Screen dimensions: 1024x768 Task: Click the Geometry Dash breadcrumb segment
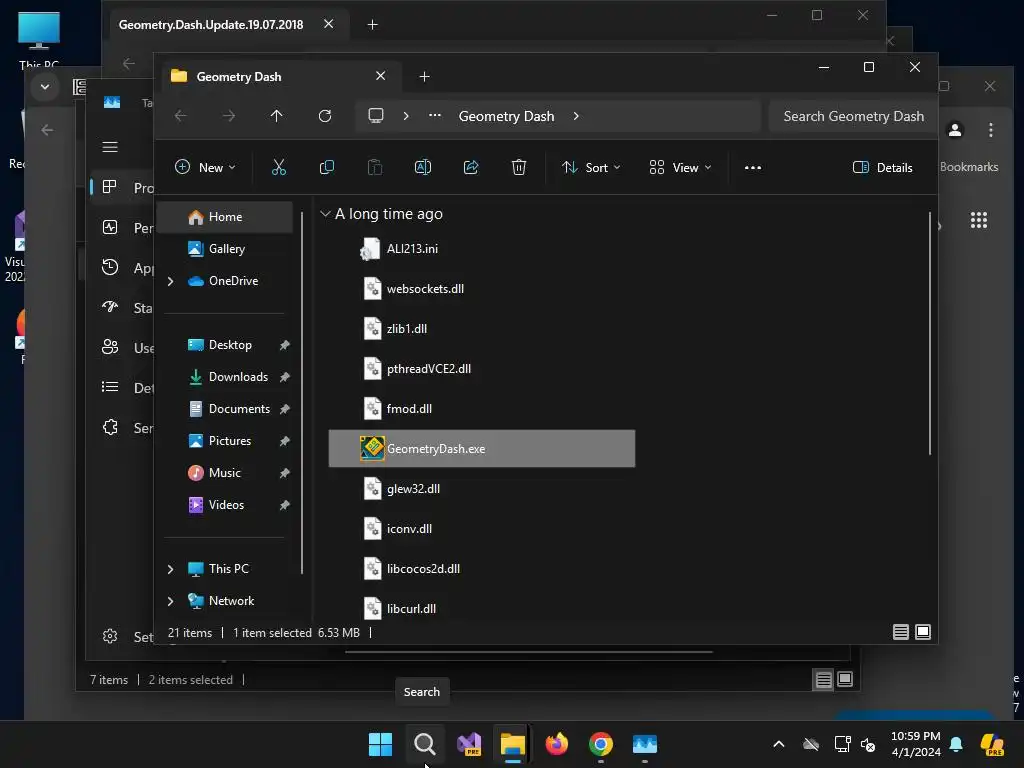tap(506, 116)
